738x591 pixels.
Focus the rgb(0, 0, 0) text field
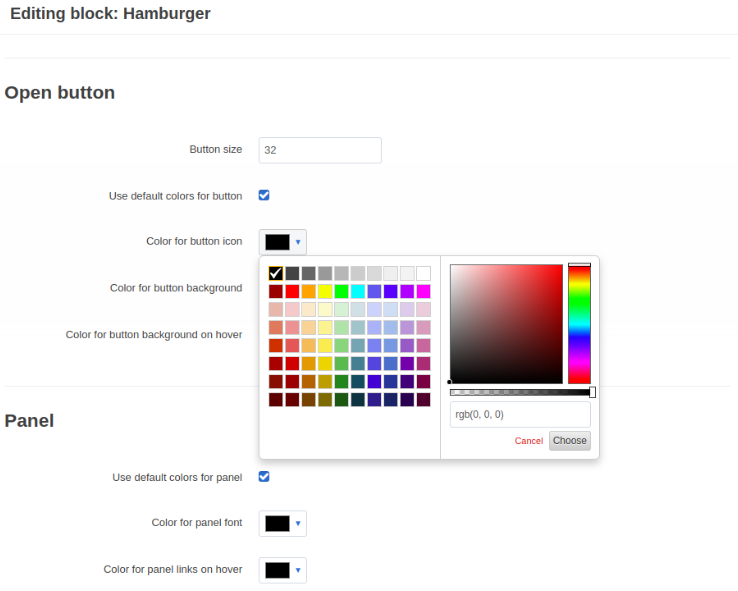(520, 415)
